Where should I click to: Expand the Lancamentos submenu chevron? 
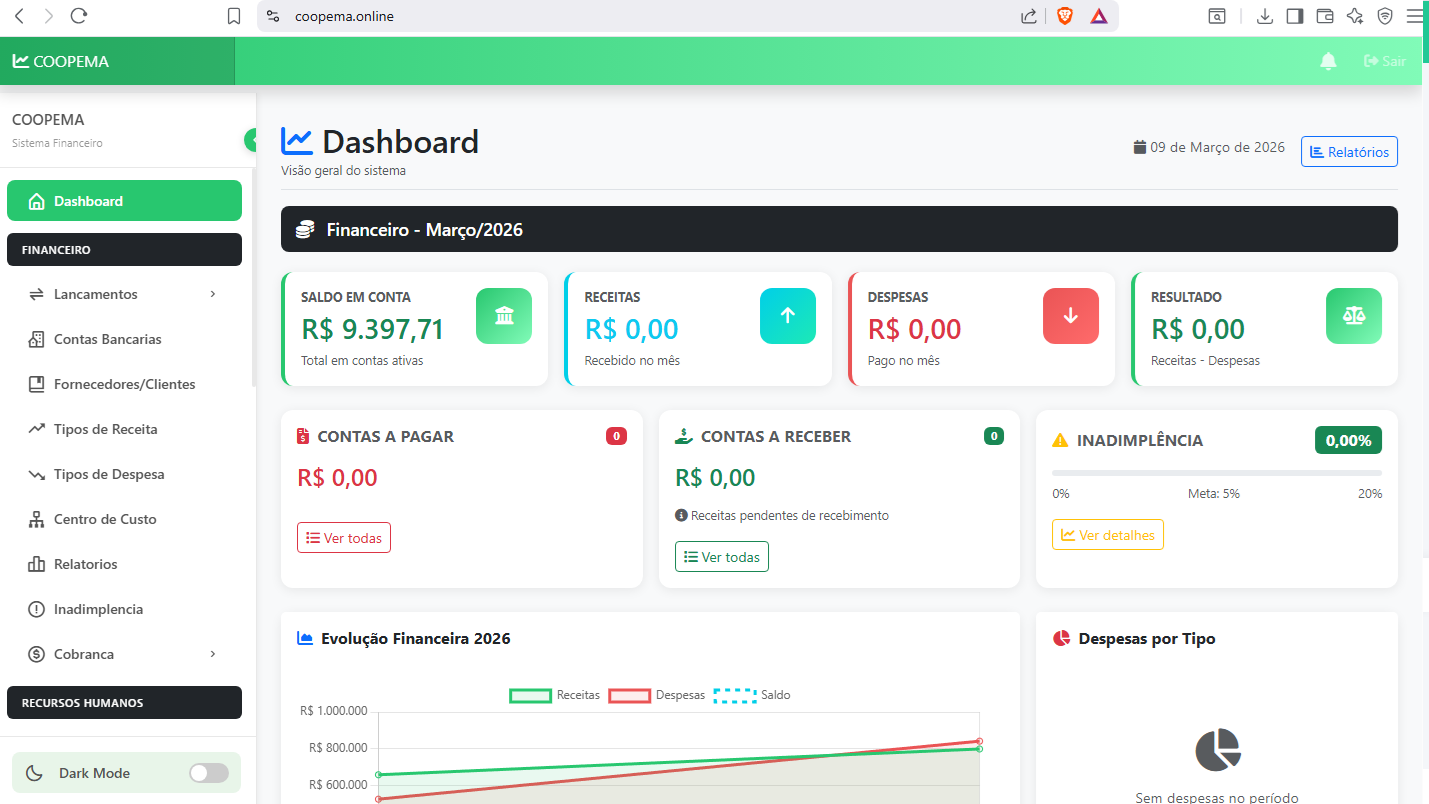[213, 294]
